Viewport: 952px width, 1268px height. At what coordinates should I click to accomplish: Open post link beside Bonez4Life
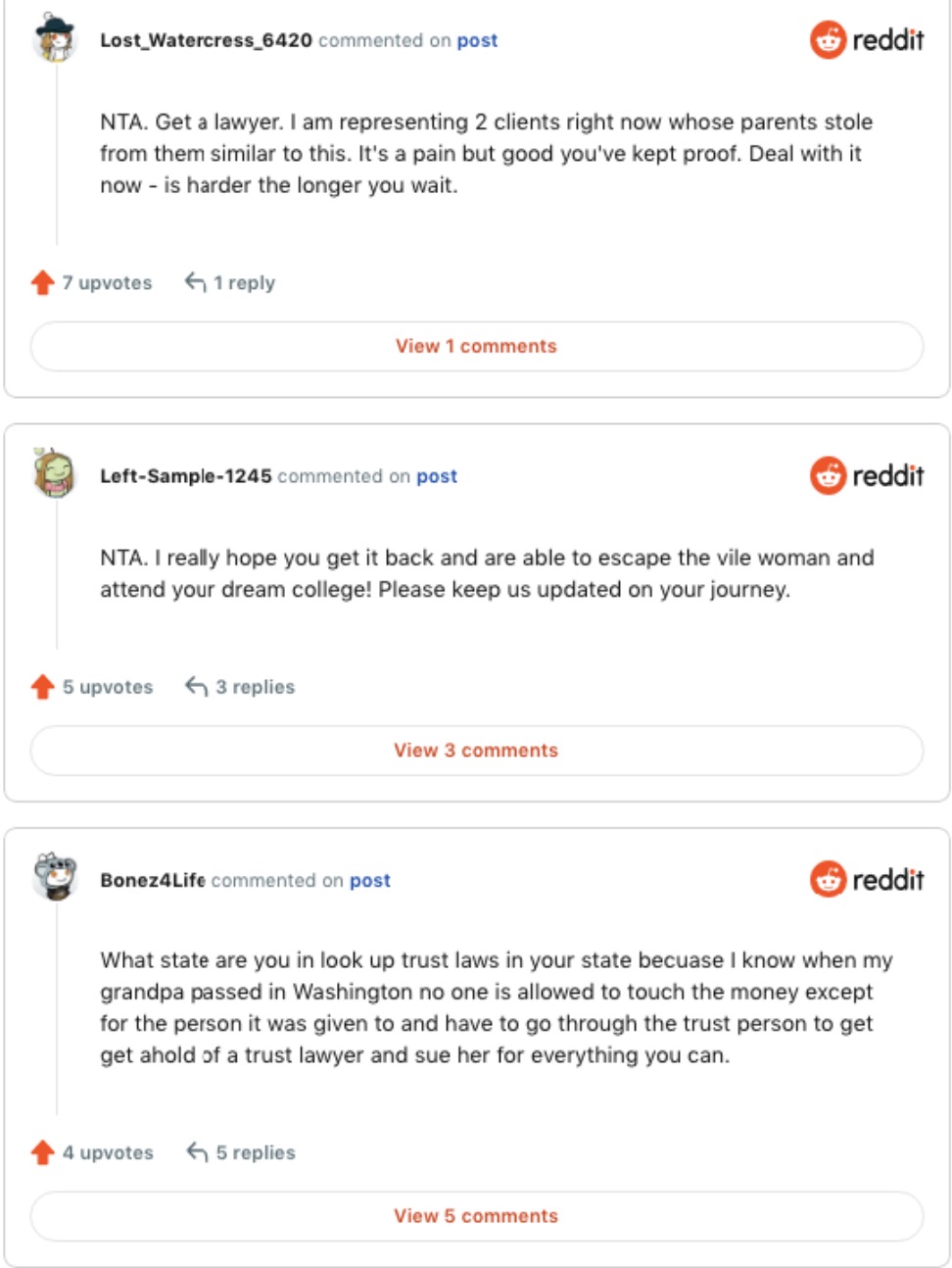click(x=370, y=880)
